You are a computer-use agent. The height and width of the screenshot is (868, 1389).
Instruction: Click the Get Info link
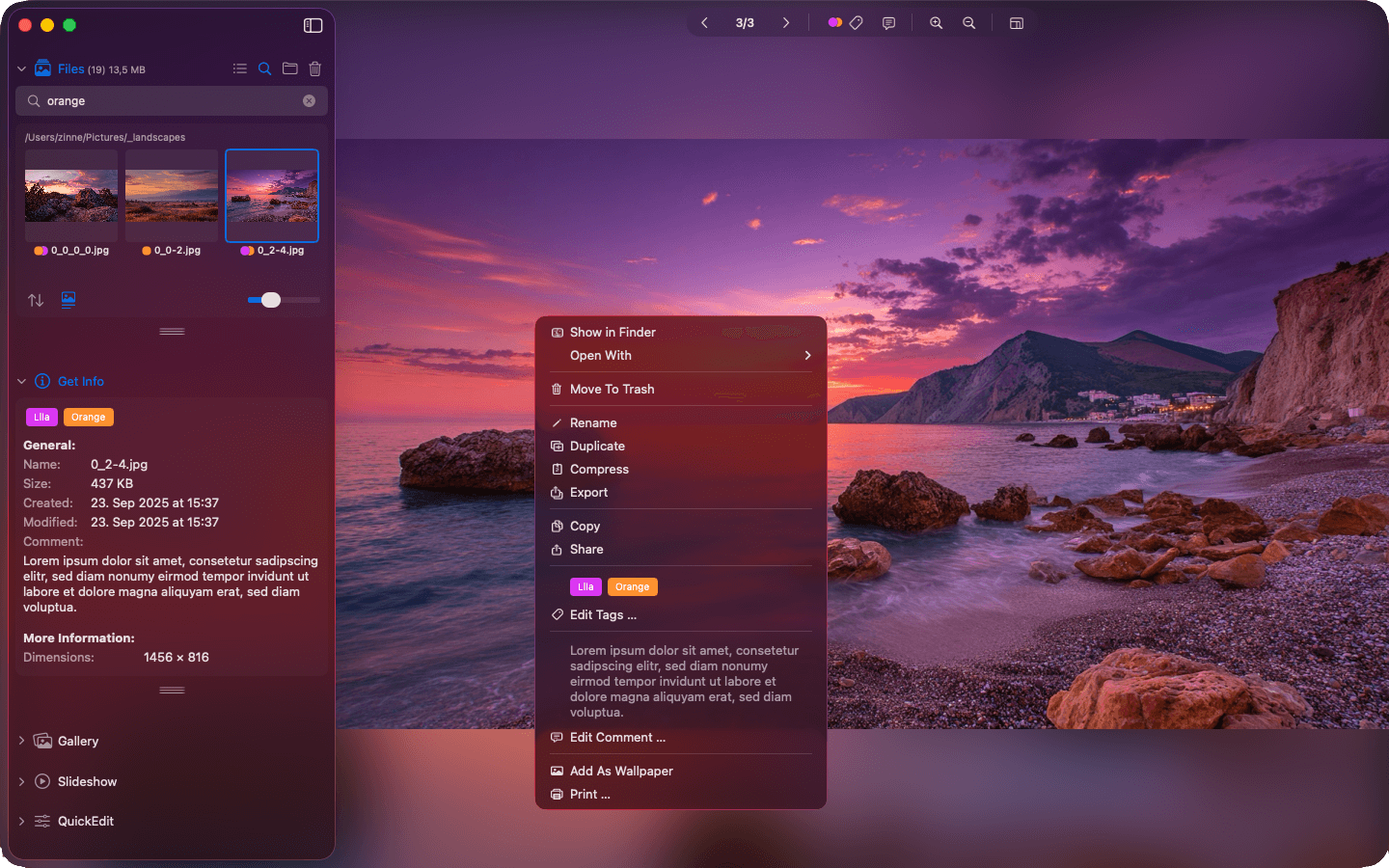81,381
